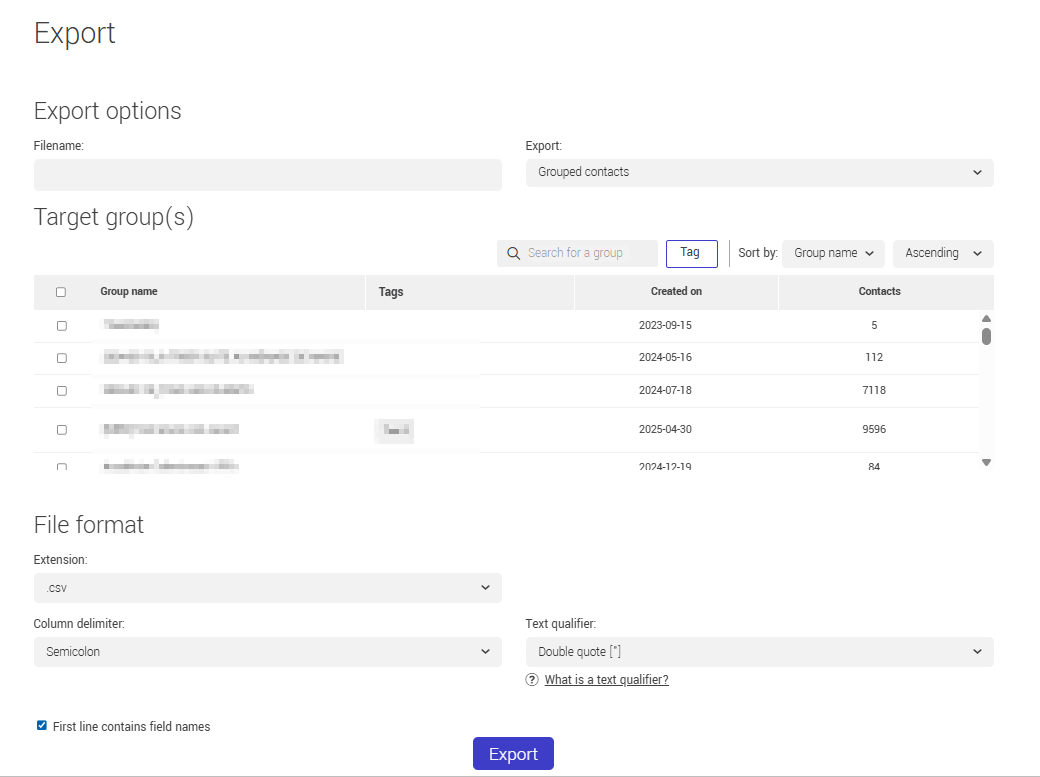Viewport: 1040px width, 777px height.
Task: Toggle the select-all checkbox in table header
Action: 61,291
